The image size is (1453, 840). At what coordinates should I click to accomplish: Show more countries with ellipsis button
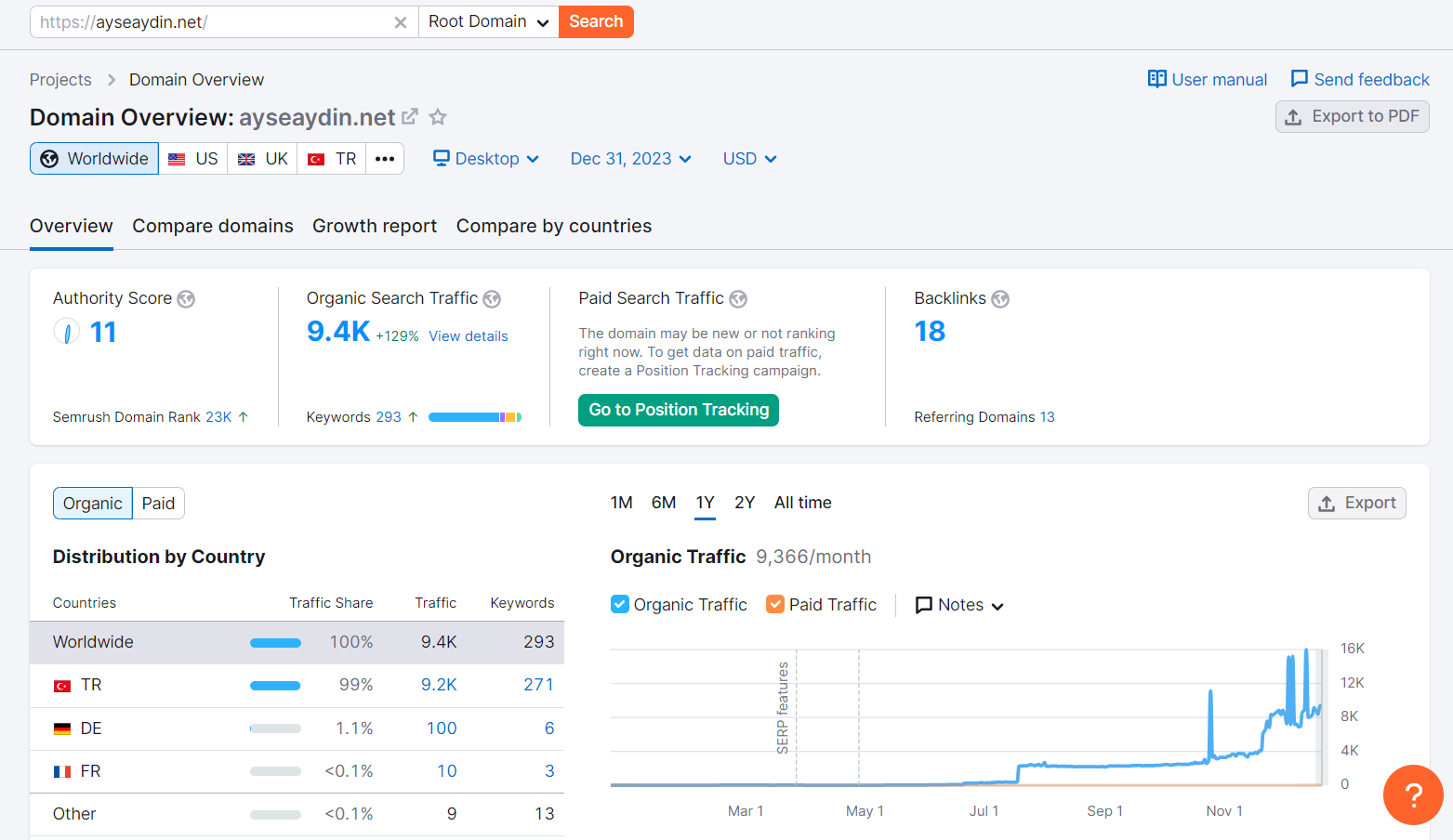[385, 159]
